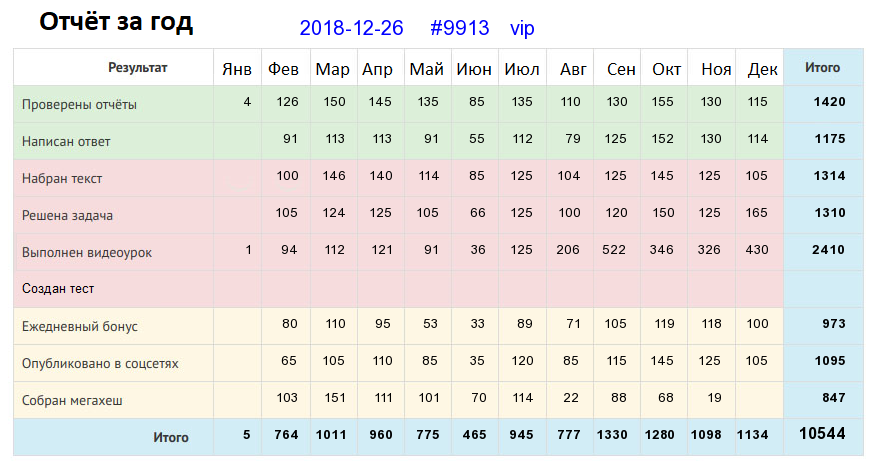Screen dimensions: 871x465
Task: Click January value 1 in Выполнен видеоурок
Action: tap(248, 250)
